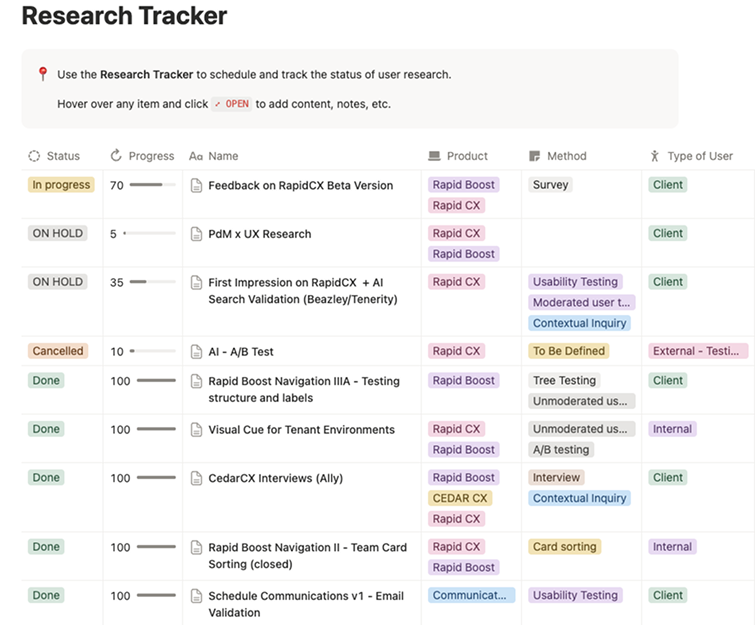Change ON HOLD status of First Impression row
Viewport: 755px width, 625px height.
(x=57, y=282)
